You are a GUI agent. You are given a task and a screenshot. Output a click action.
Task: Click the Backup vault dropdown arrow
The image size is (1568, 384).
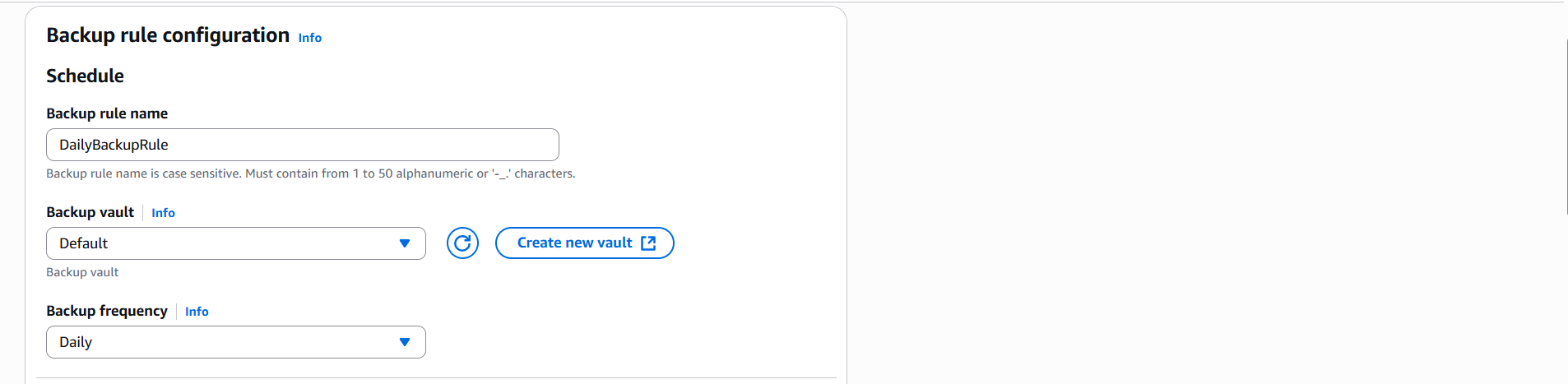click(404, 243)
